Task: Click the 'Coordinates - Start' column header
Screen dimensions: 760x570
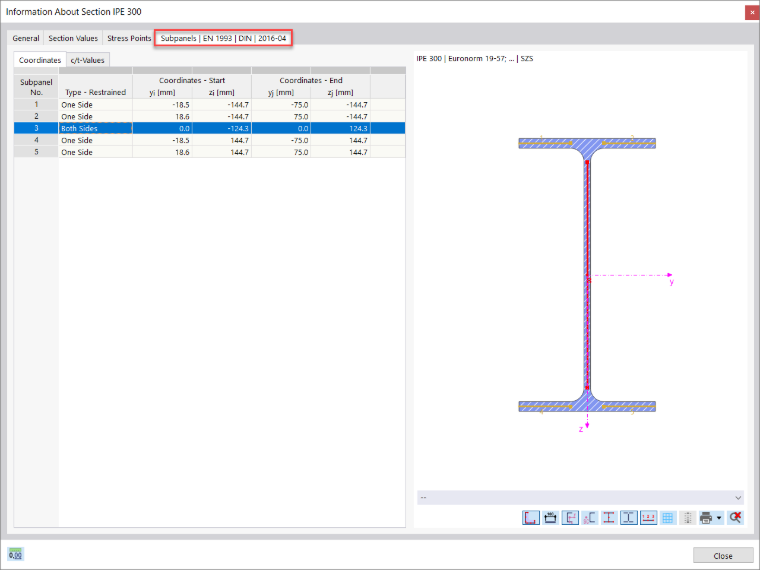Action: (x=192, y=80)
